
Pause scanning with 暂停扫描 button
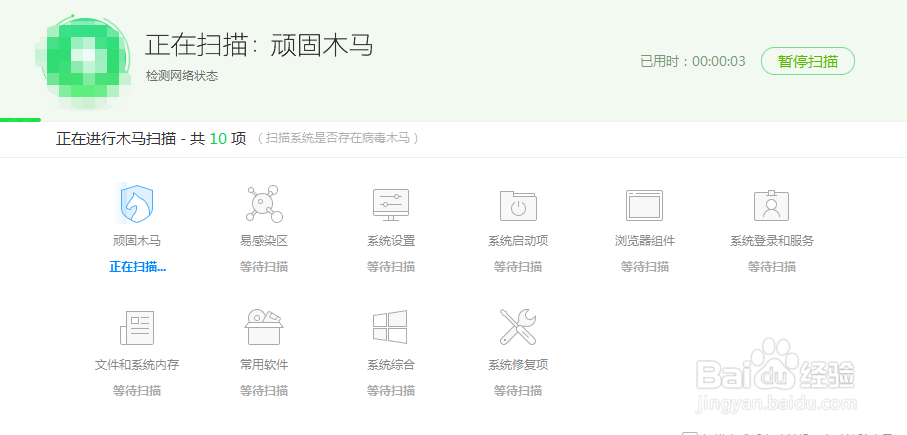pyautogui.click(x=808, y=61)
